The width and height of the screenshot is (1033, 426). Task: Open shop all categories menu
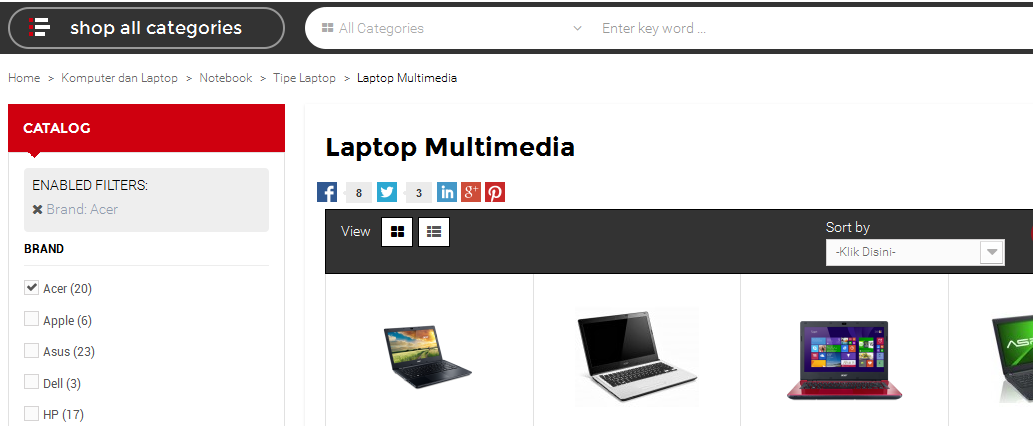pos(146,28)
